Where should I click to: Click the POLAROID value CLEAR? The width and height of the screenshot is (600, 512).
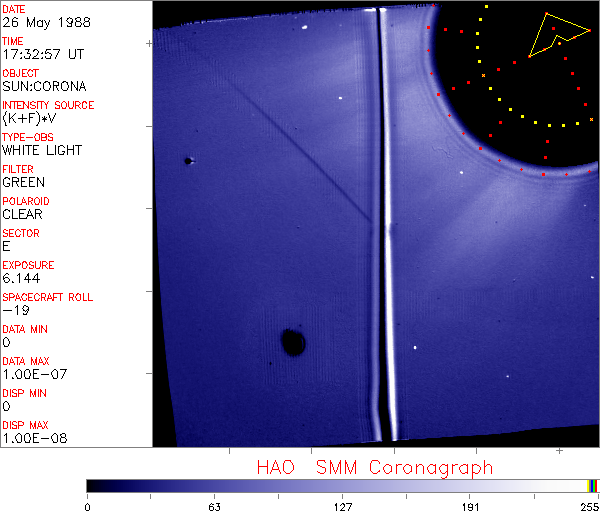pos(22,214)
